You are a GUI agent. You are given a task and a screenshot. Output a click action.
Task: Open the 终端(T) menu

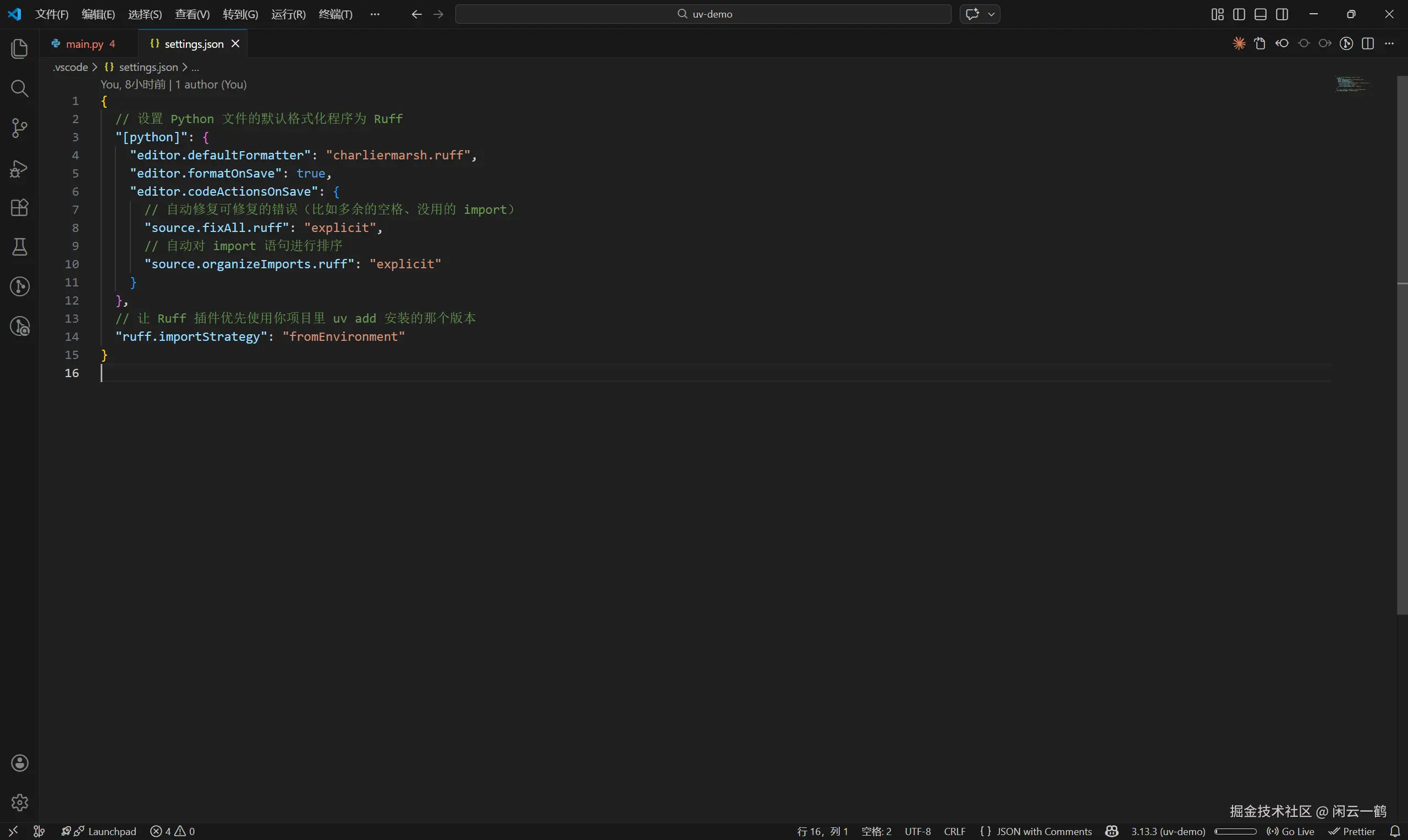(x=335, y=14)
